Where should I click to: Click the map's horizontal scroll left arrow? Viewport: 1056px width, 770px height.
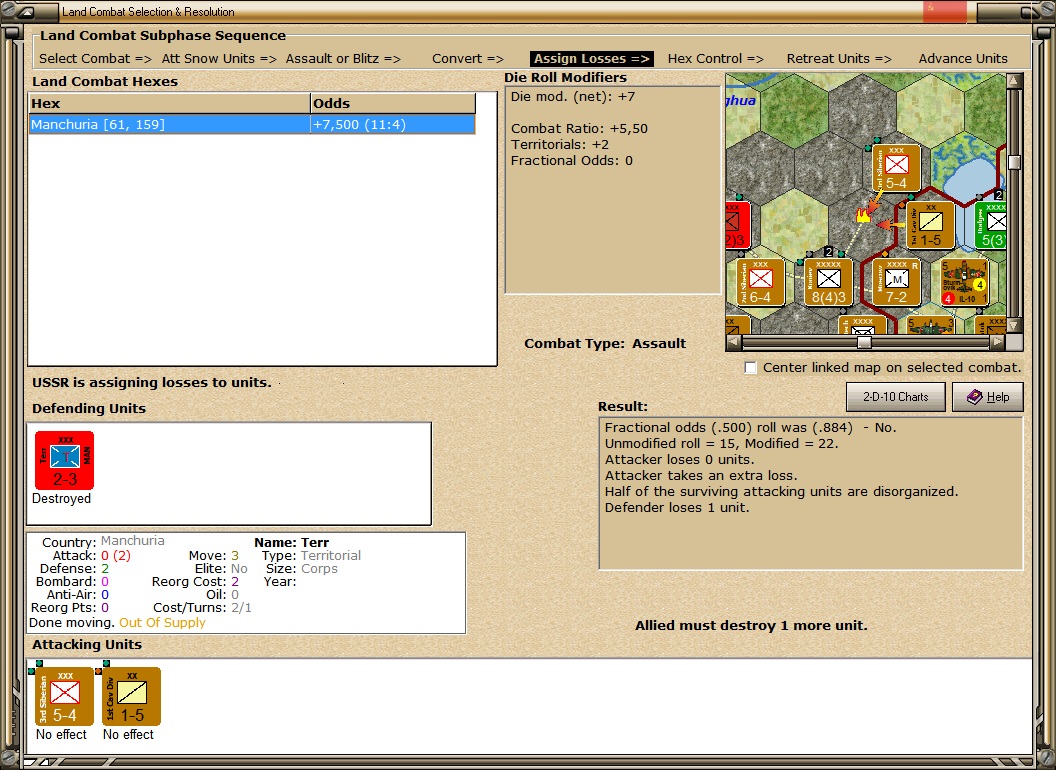click(733, 342)
